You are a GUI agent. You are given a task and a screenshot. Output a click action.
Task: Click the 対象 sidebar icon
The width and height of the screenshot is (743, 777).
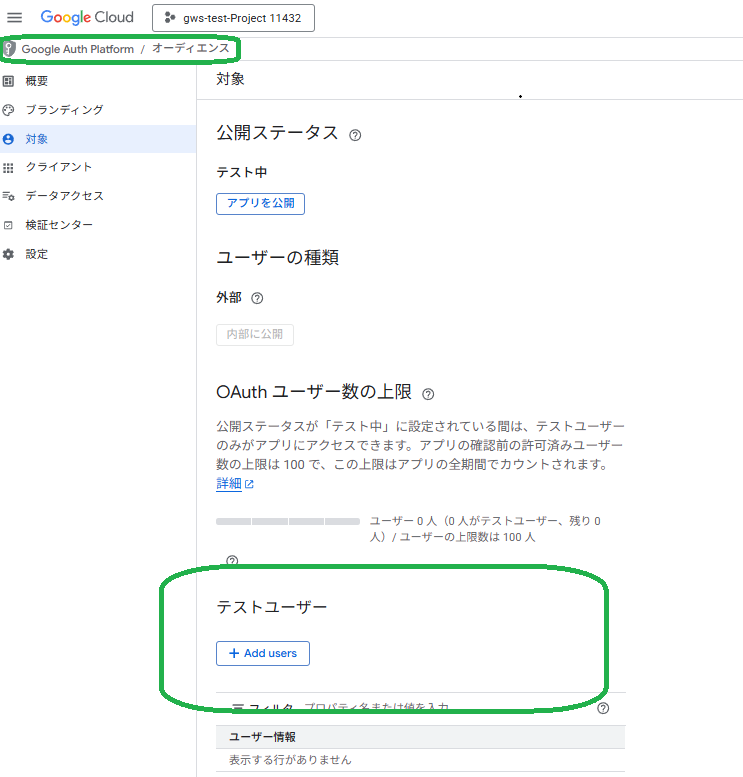[x=9, y=139]
